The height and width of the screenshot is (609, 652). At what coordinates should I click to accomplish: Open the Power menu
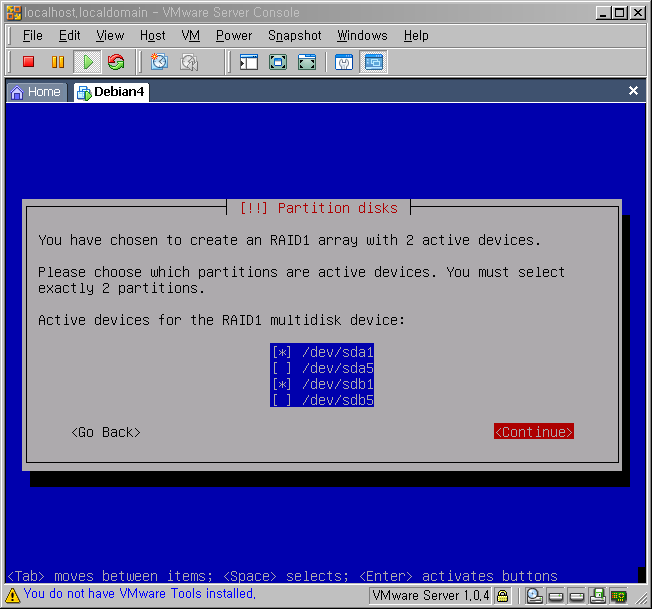[234, 35]
